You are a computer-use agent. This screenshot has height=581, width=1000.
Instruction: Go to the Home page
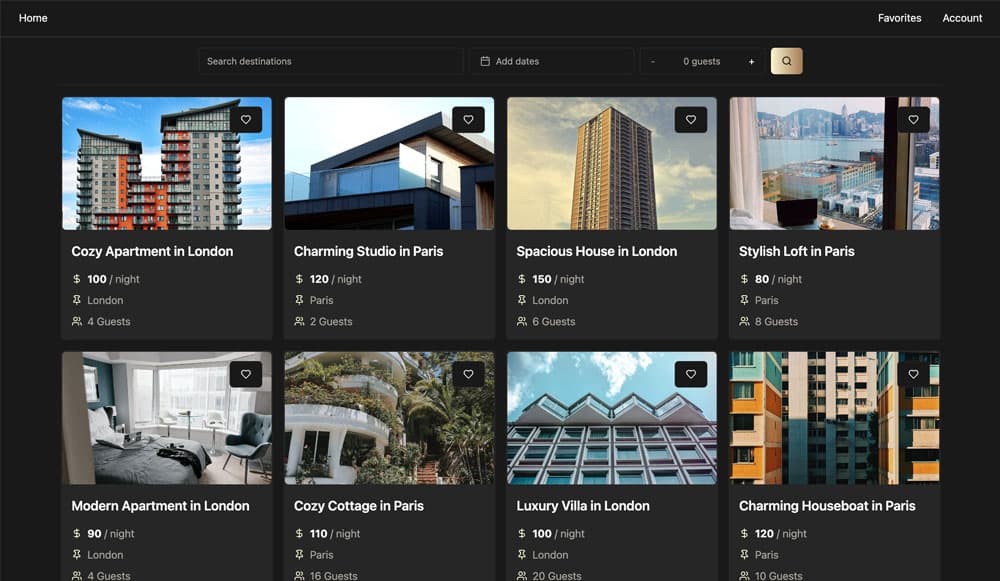(x=33, y=18)
